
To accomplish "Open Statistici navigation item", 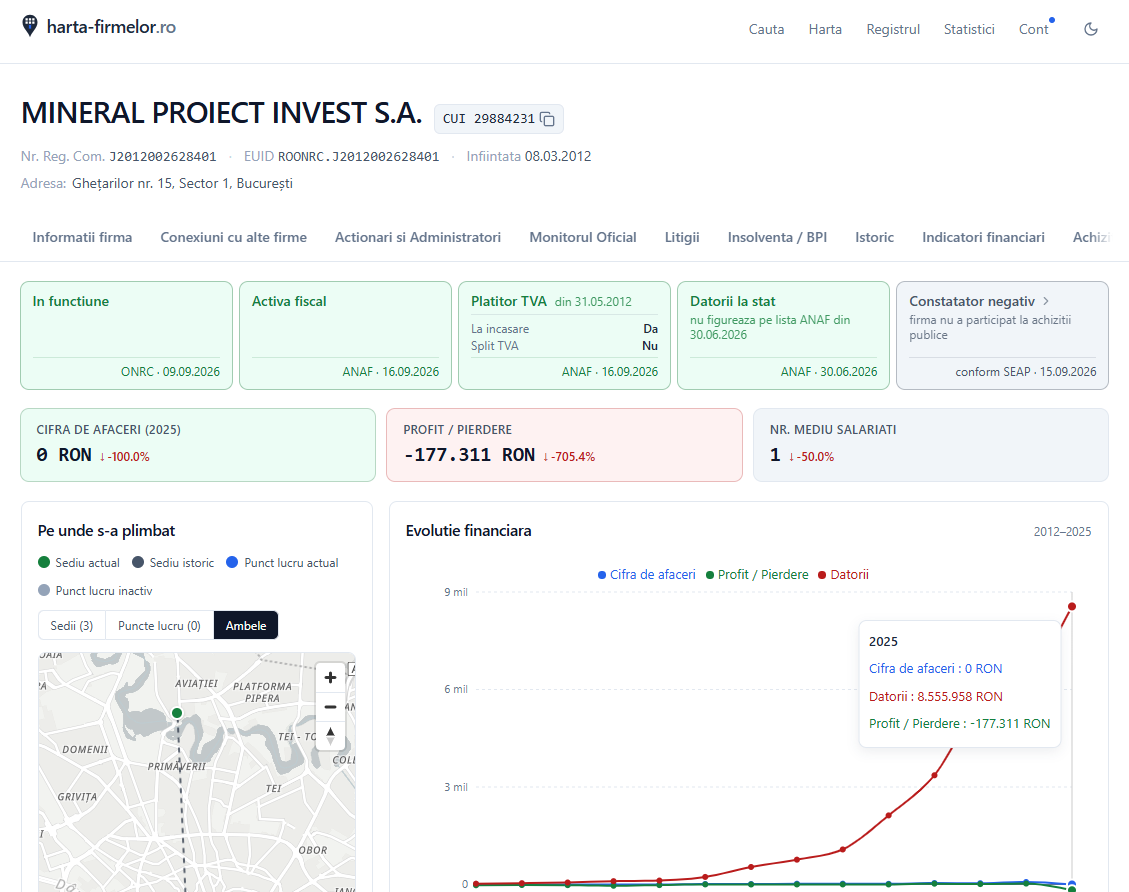I will (969, 30).
